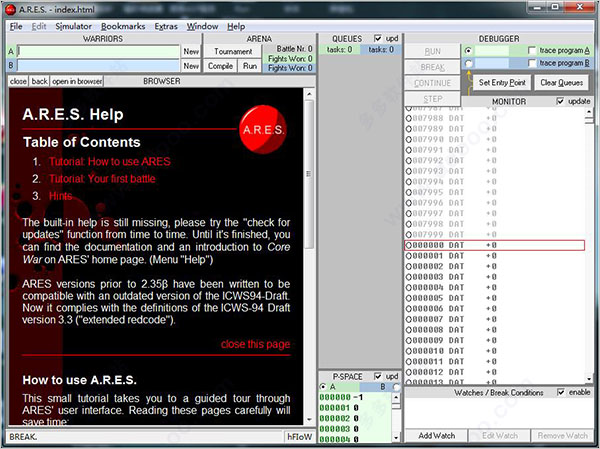The width and height of the screenshot is (600, 449).
Task: Click Clear Queues button
Action: coord(561,83)
